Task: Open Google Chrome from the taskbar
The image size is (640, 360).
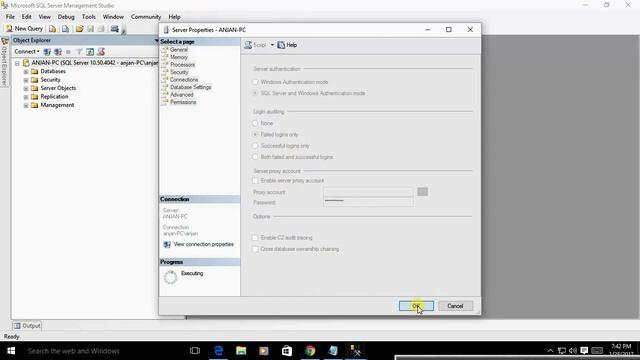Action: pyautogui.click(x=310, y=351)
